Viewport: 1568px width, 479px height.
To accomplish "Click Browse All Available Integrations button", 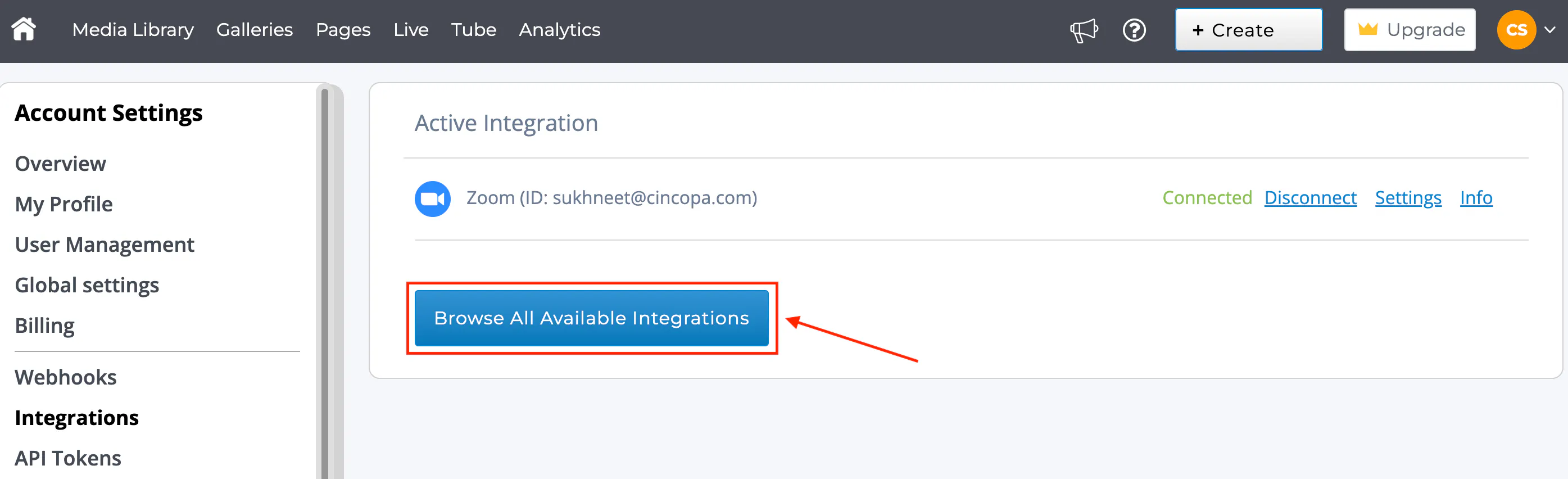I will (591, 318).
